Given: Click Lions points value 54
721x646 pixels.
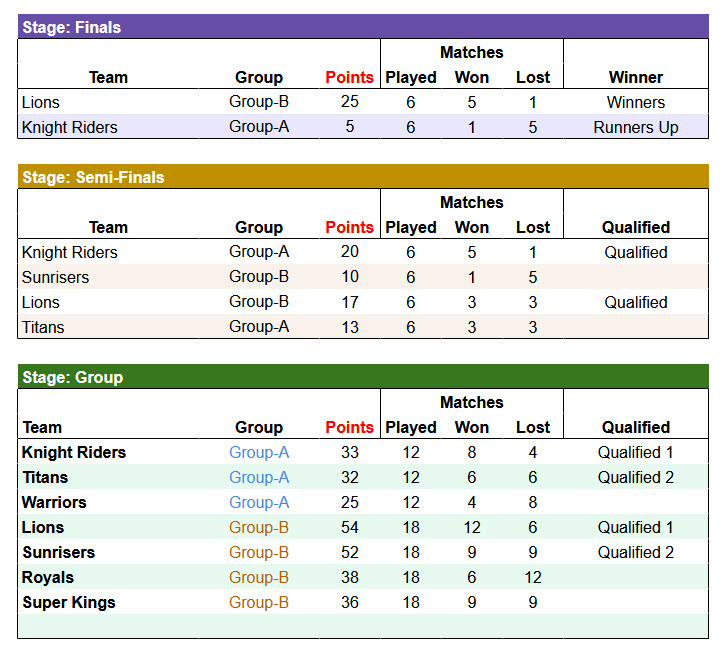Looking at the screenshot, I should 349,527.
